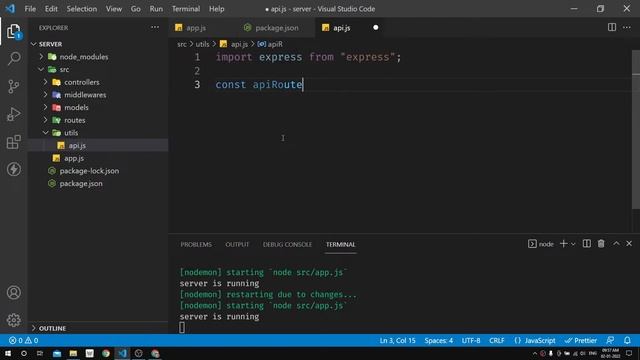The width and height of the screenshot is (640, 360).
Task: Click the Explorer more actions ellipsis
Action: click(155, 27)
